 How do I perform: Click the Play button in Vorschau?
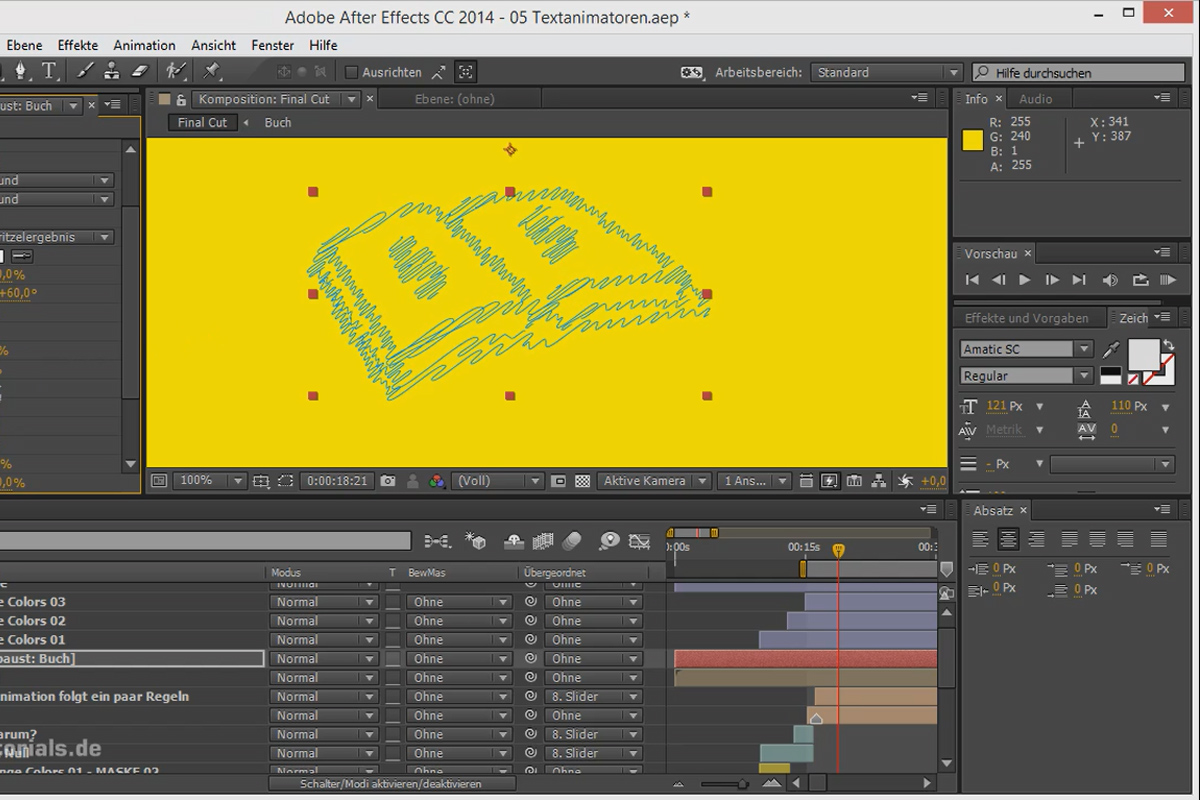coord(1024,281)
